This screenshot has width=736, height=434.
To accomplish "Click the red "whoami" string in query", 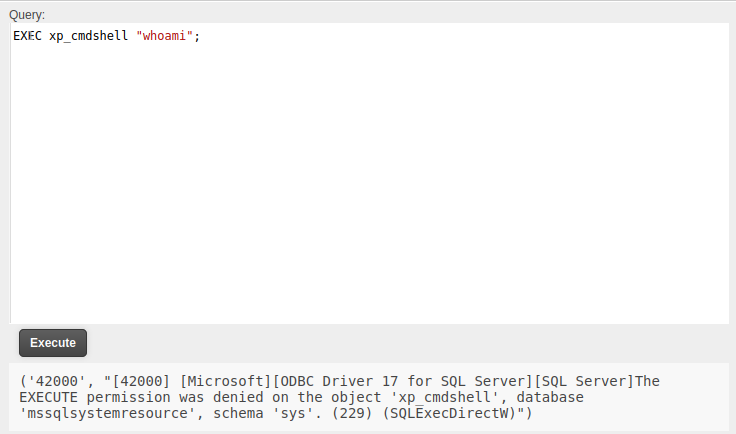I will click(164, 36).
